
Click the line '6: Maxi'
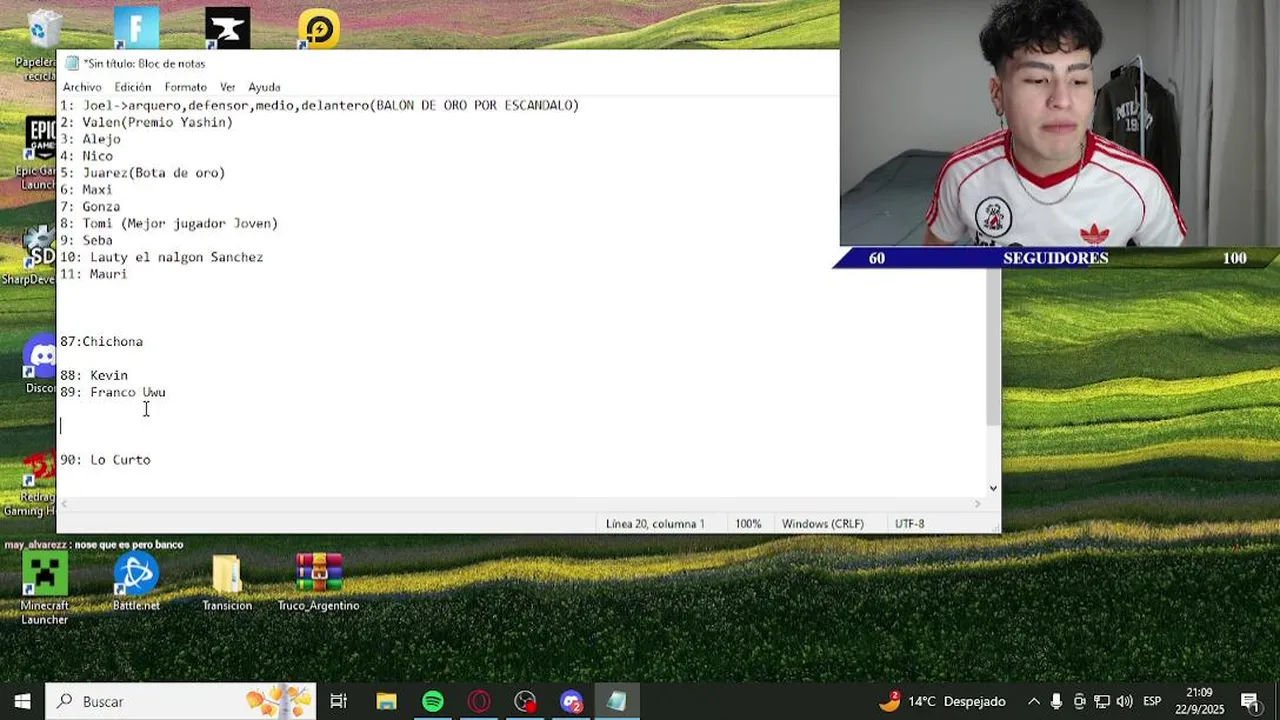[x=86, y=190]
